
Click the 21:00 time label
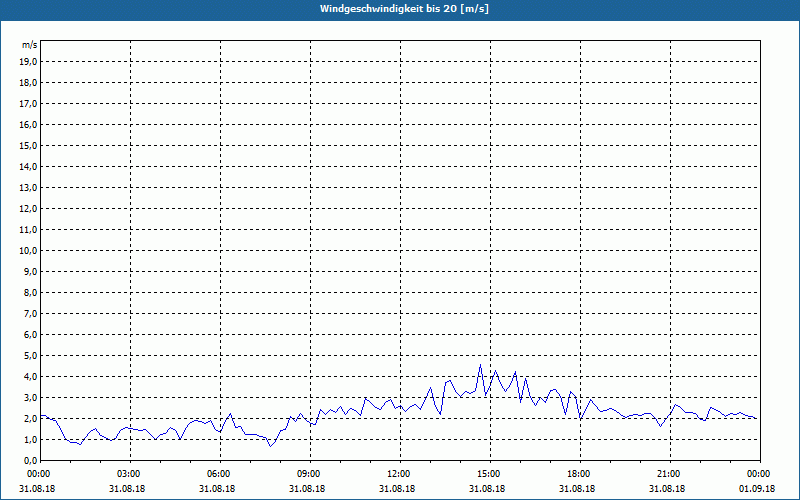tap(670, 474)
